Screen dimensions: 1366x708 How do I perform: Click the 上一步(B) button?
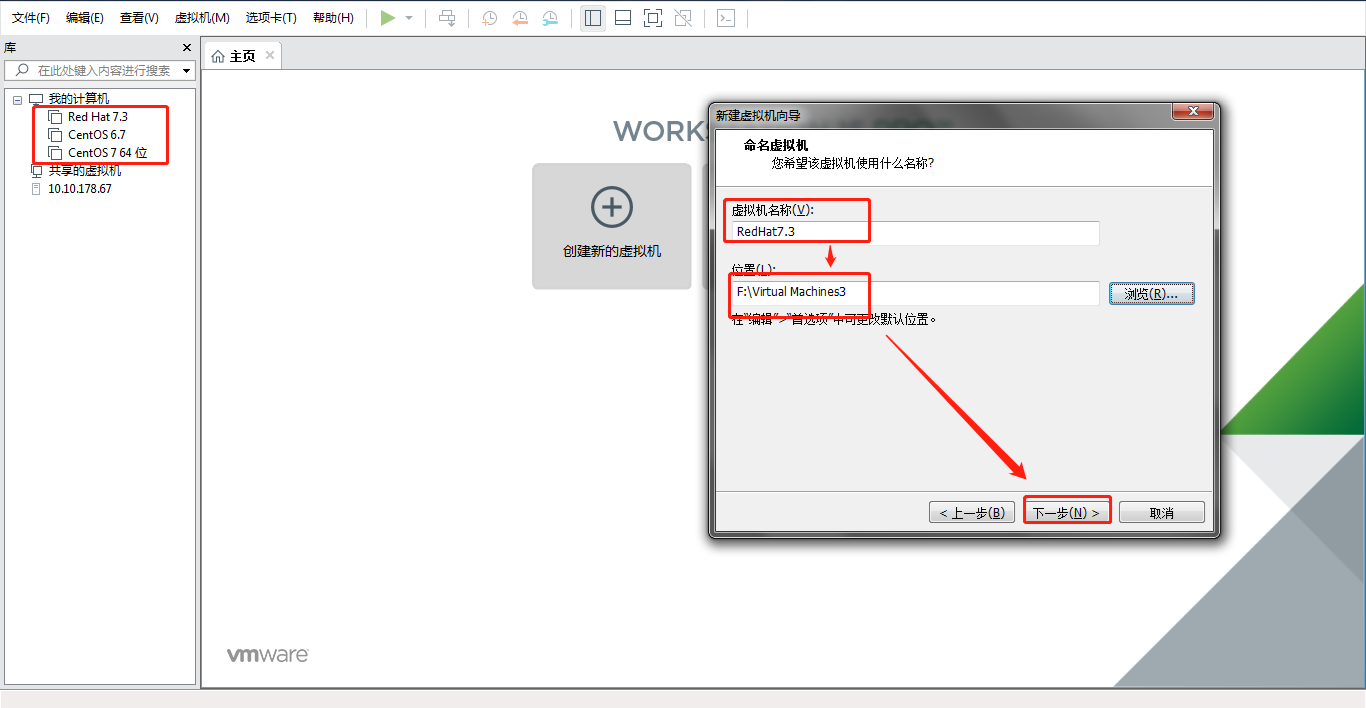click(x=972, y=513)
